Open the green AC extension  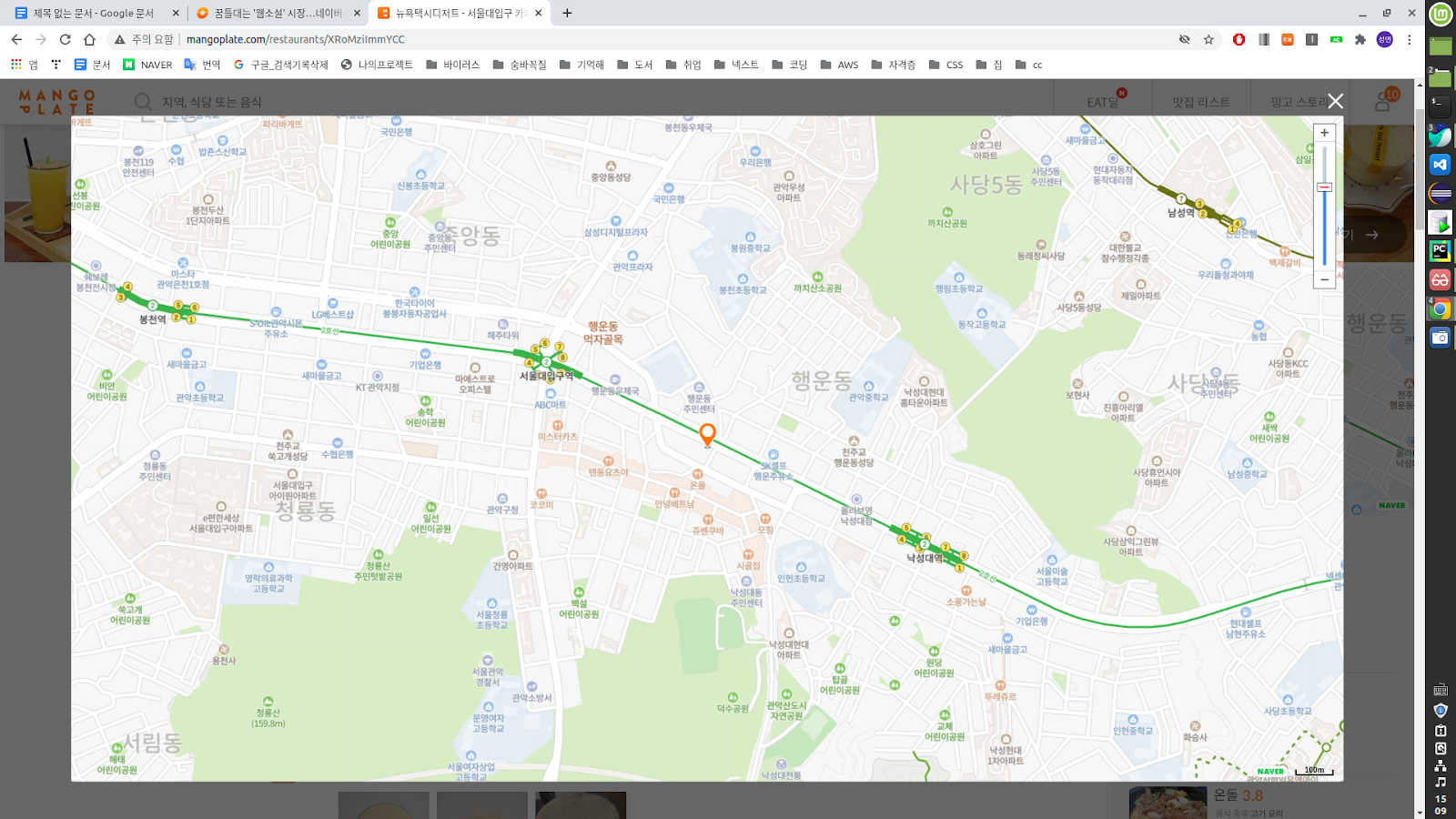1335,39
